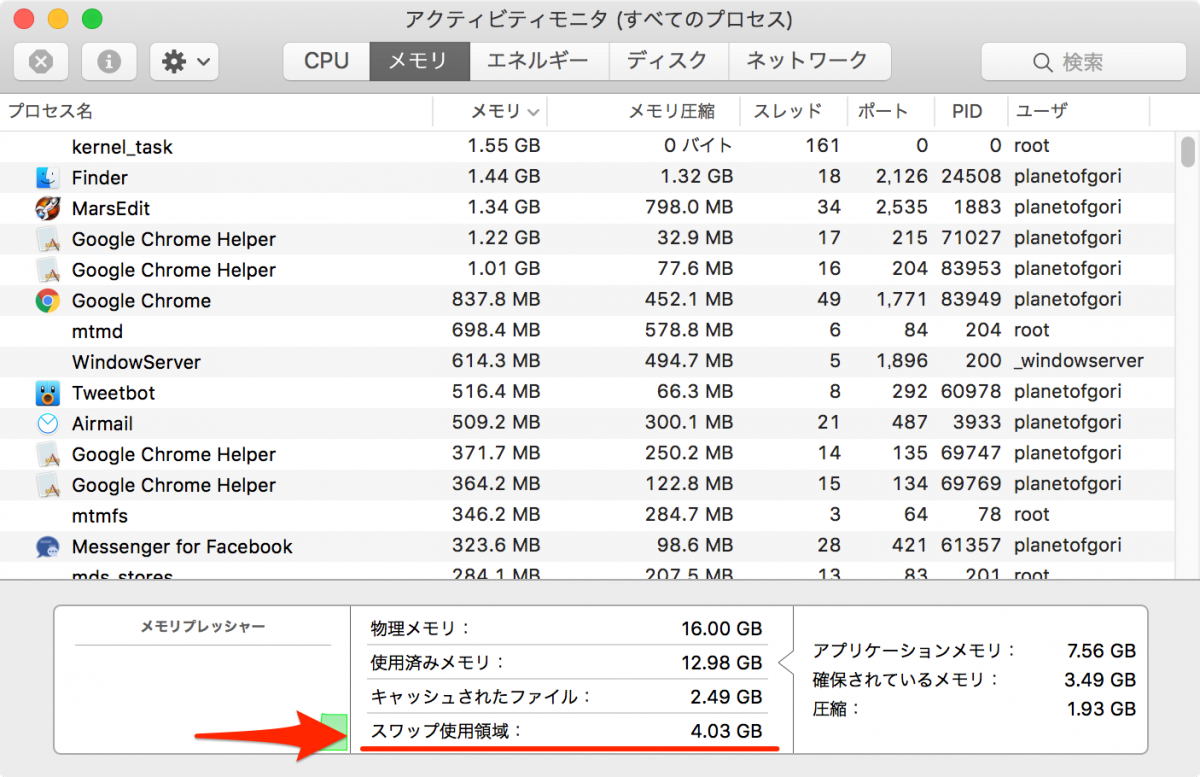This screenshot has width=1200, height=777.
Task: Open the エネルギー tab
Action: point(537,61)
